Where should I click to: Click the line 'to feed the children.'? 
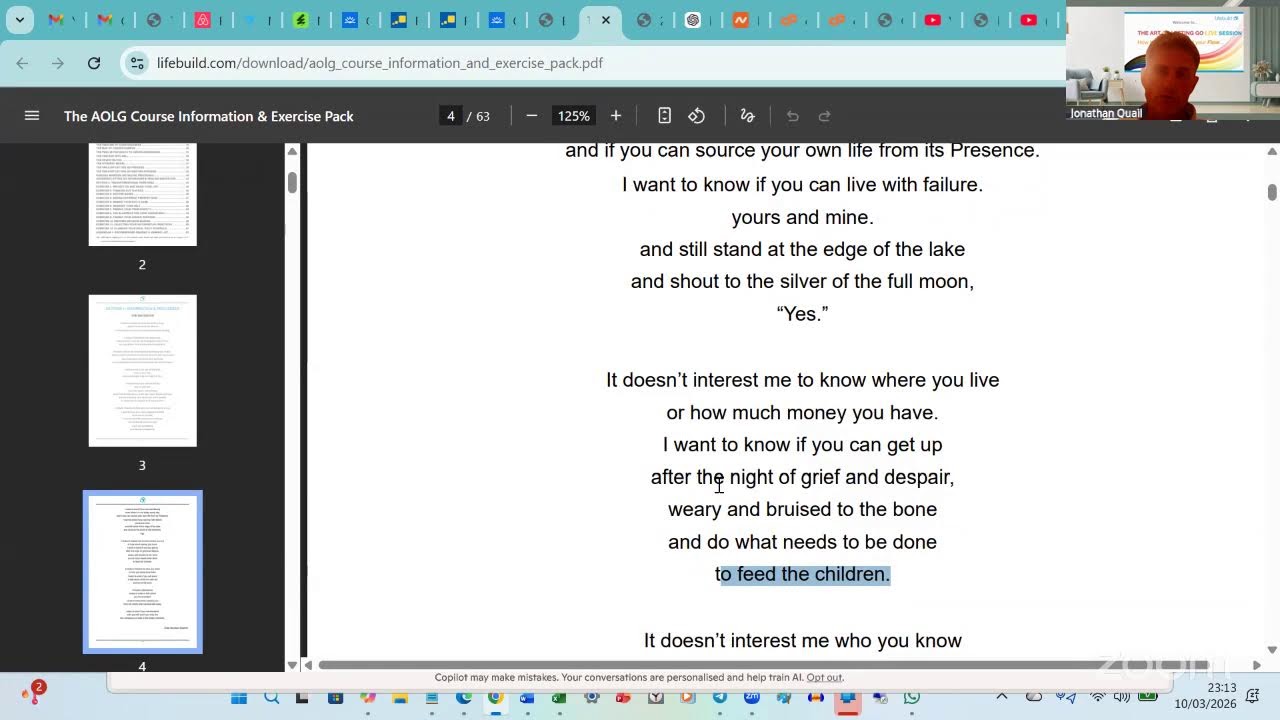tap(803, 574)
